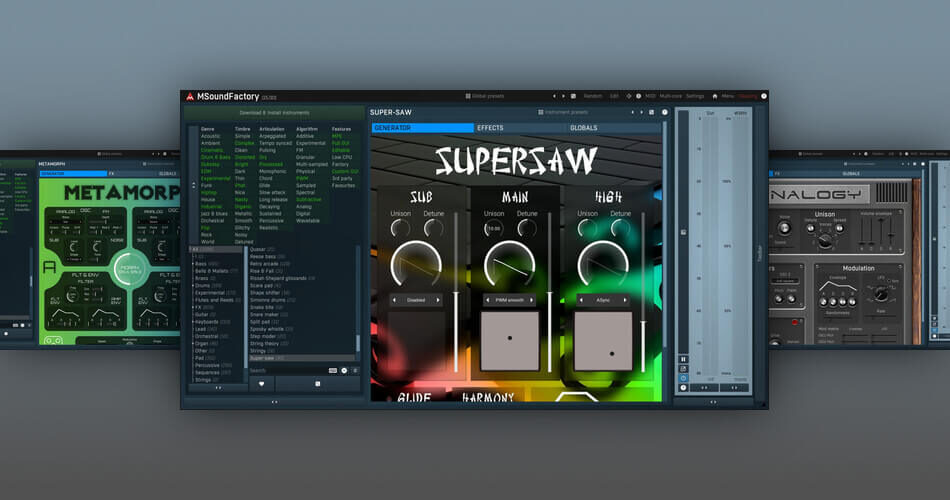The image size is (950, 500).
Task: Click the stop square icon beside the heart
Action: 318,383
